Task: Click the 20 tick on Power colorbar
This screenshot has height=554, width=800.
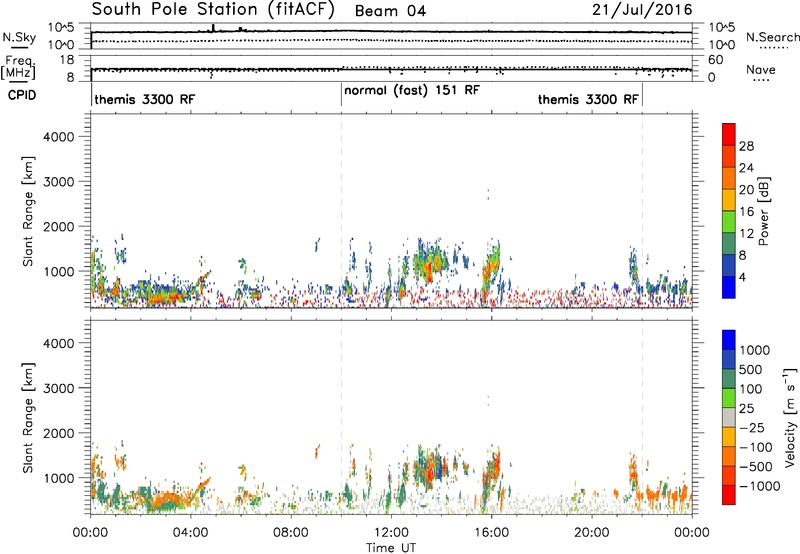Action: pos(746,190)
